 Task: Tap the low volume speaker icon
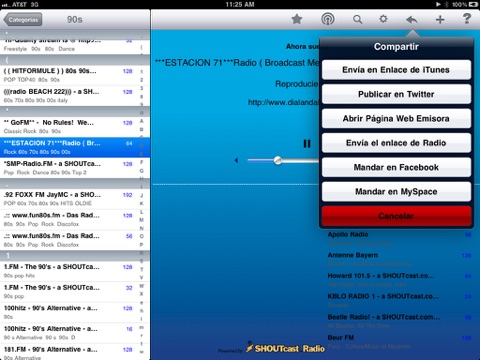point(236,160)
